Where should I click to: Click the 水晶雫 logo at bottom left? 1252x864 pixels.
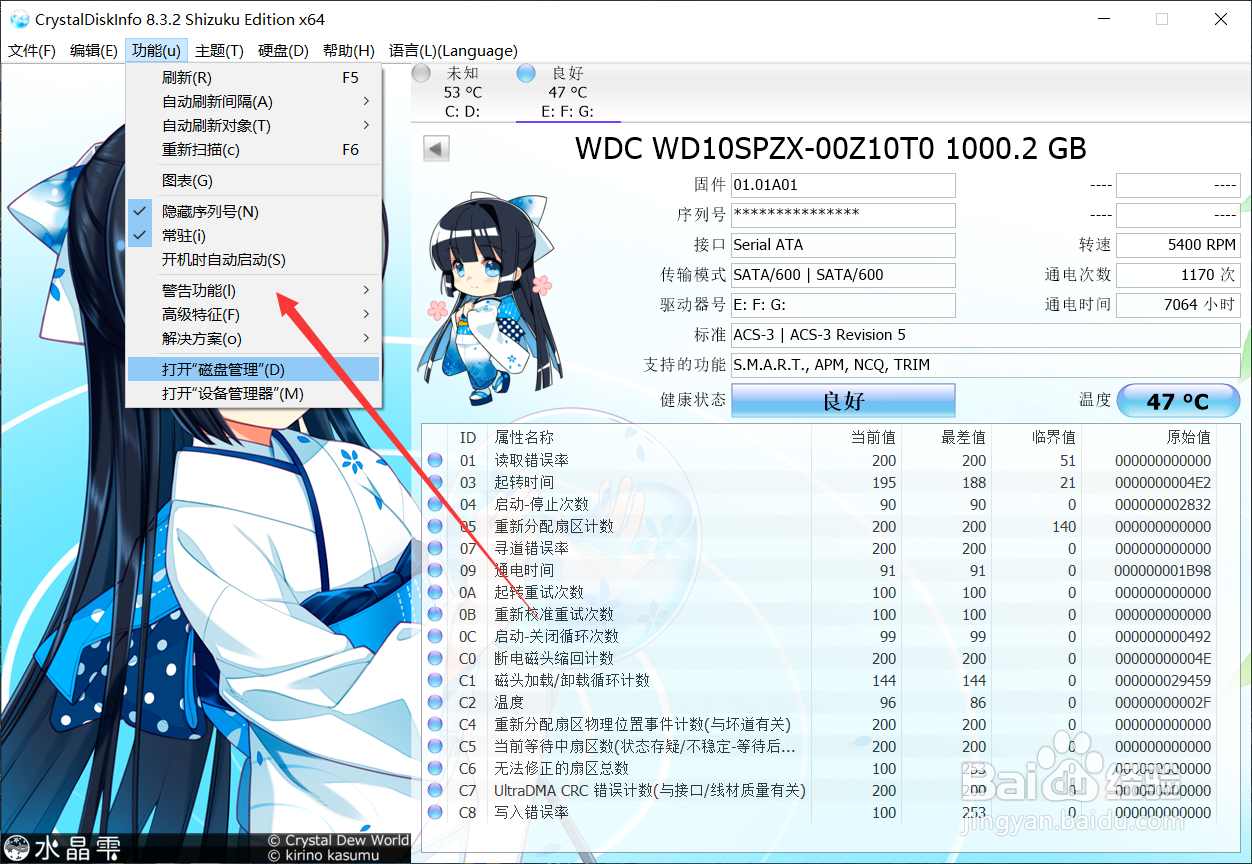tap(63, 848)
